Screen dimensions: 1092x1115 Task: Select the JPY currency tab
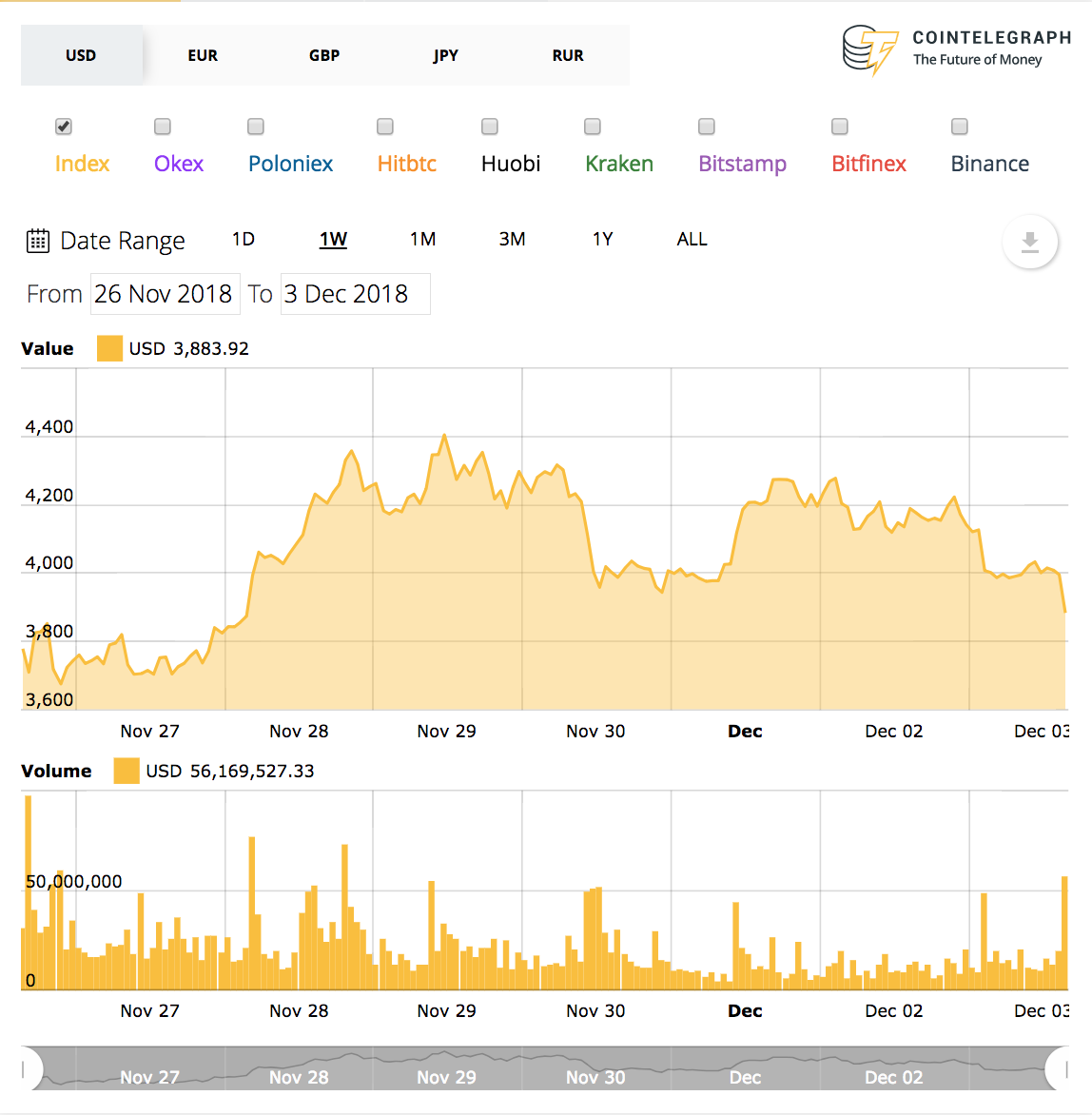(446, 55)
